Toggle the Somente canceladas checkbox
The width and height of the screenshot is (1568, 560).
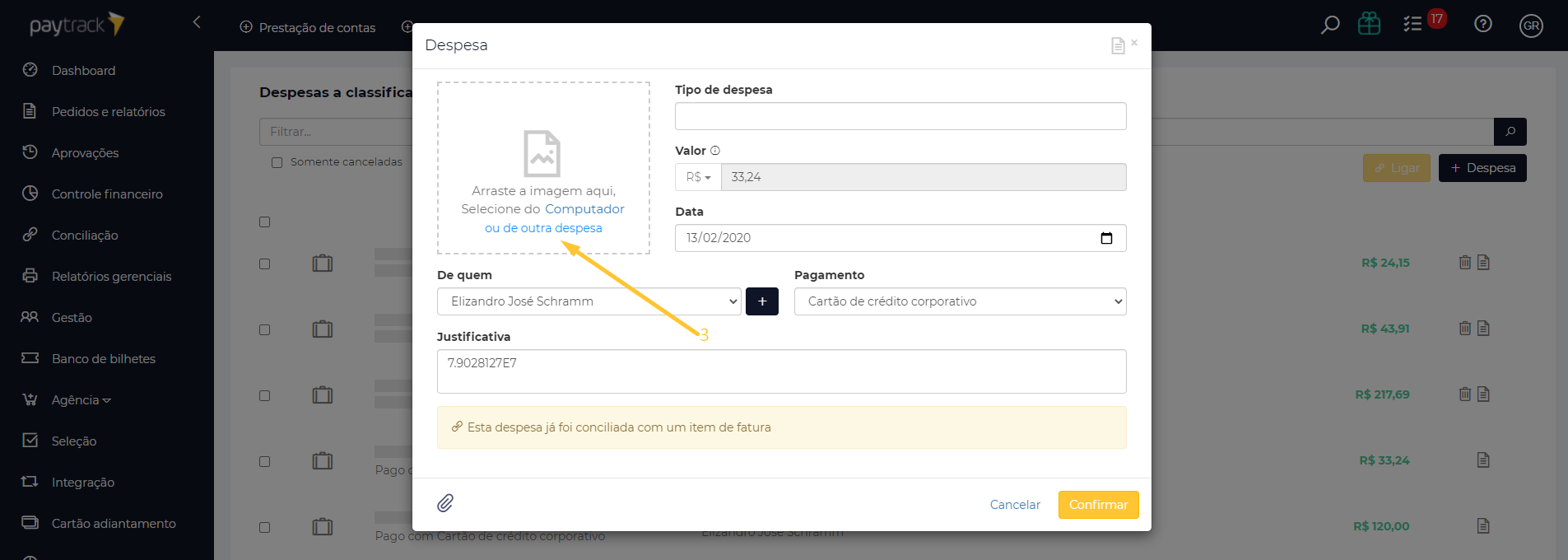coord(277,162)
